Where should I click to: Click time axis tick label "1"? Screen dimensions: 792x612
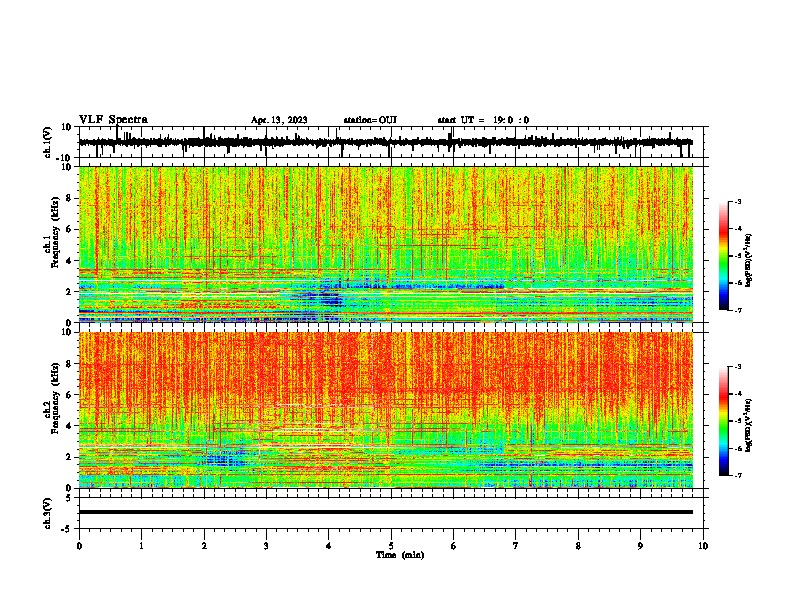pyautogui.click(x=141, y=546)
